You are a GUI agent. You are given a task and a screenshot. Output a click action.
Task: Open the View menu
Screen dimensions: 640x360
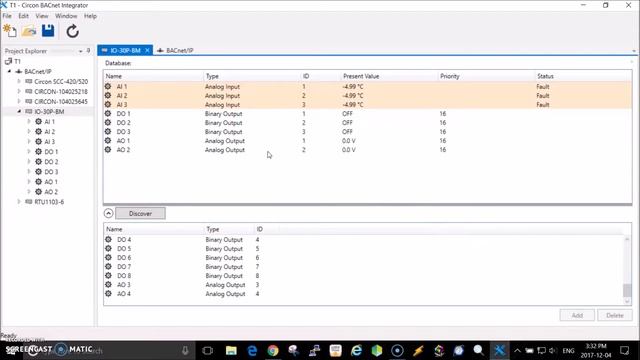pyautogui.click(x=42, y=16)
